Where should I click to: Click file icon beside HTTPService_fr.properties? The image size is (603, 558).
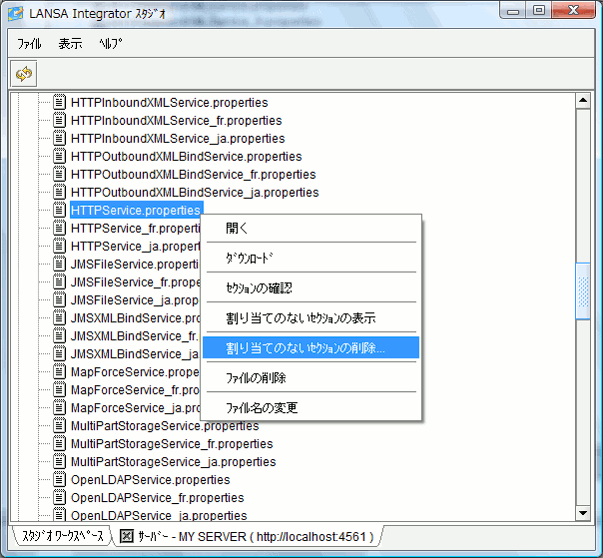point(59,228)
